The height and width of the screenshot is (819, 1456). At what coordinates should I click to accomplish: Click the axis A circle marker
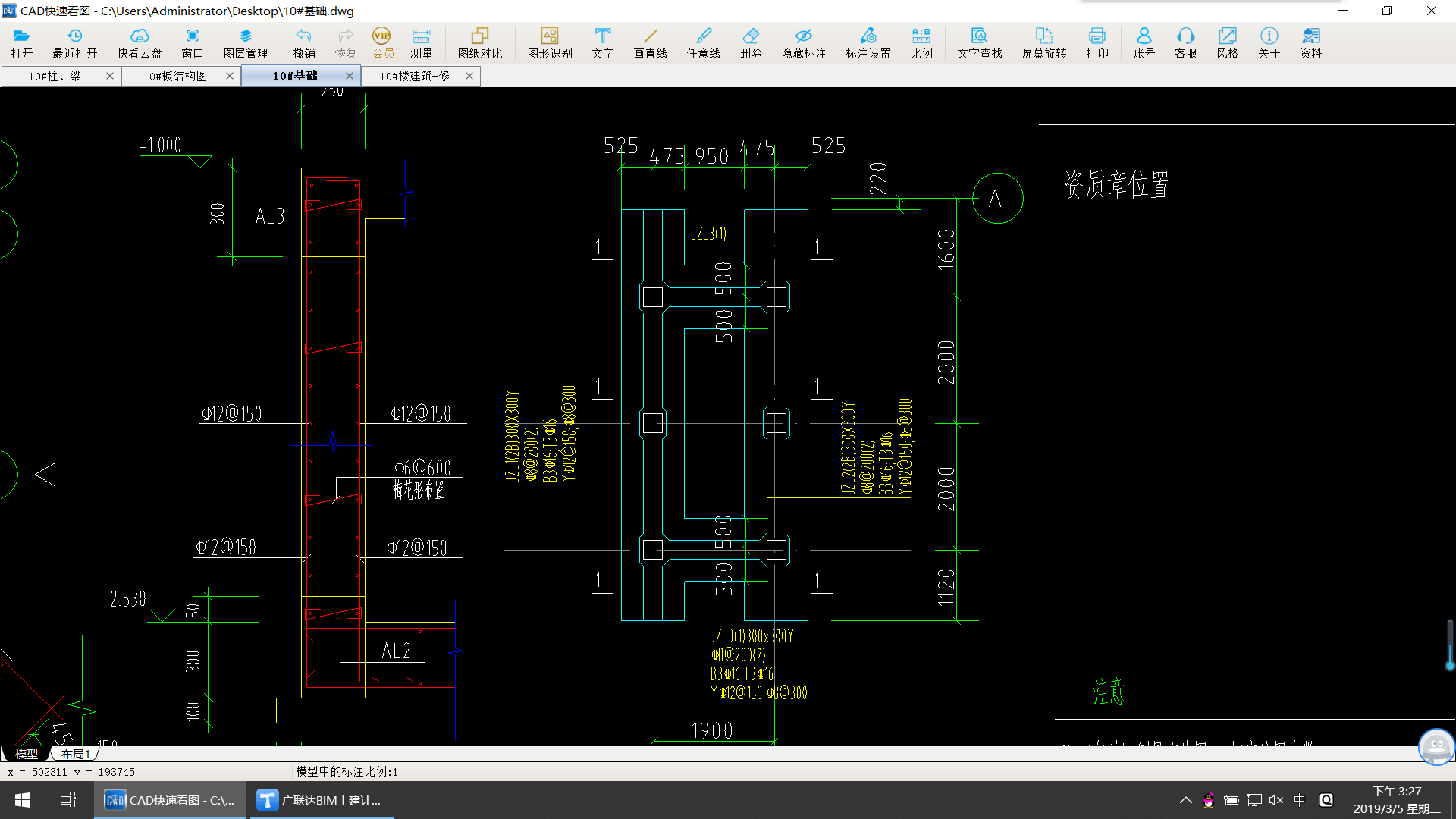[997, 199]
